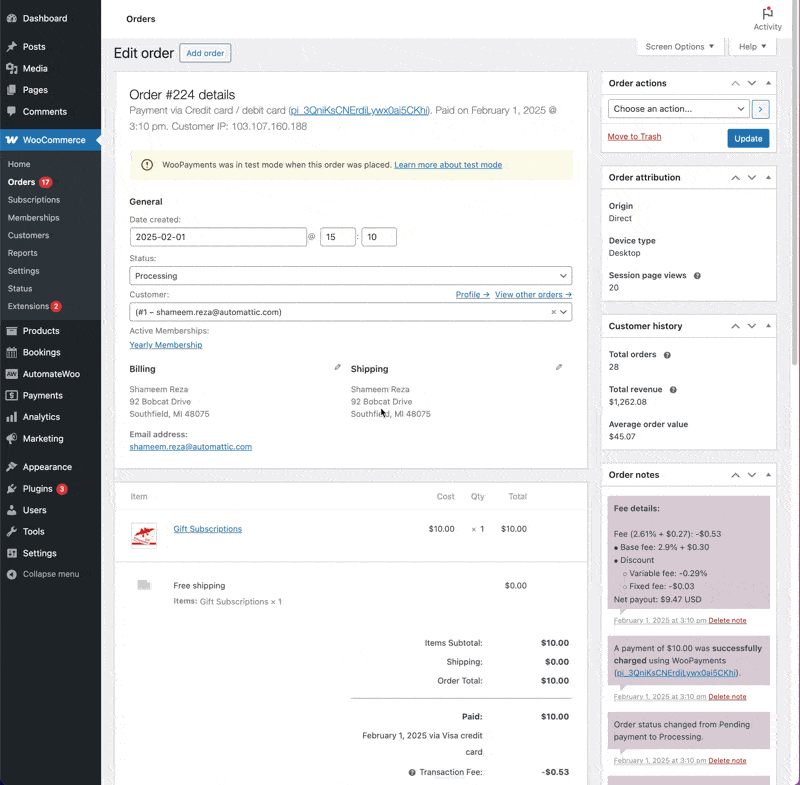Click the customer email address link

190,447
